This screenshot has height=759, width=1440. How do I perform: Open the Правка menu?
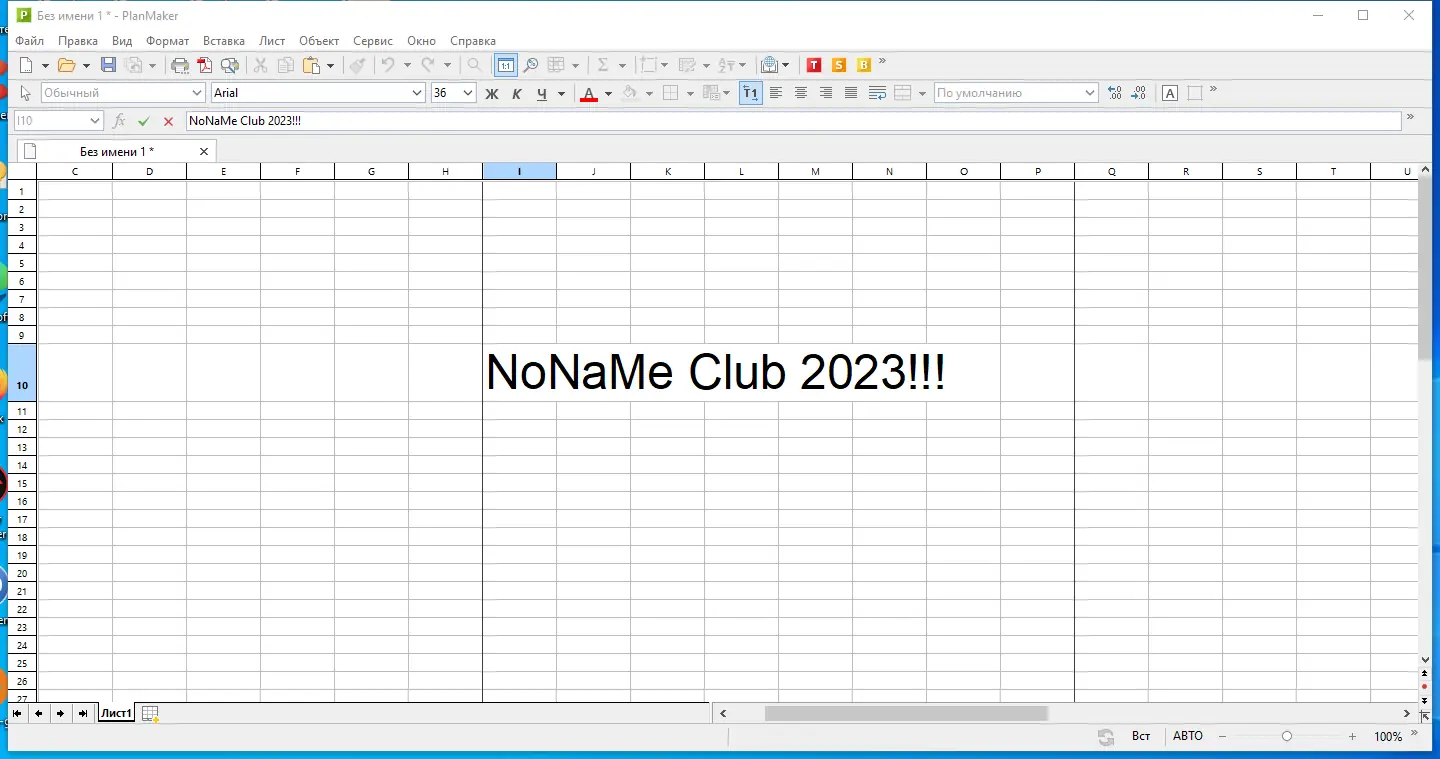pos(78,41)
